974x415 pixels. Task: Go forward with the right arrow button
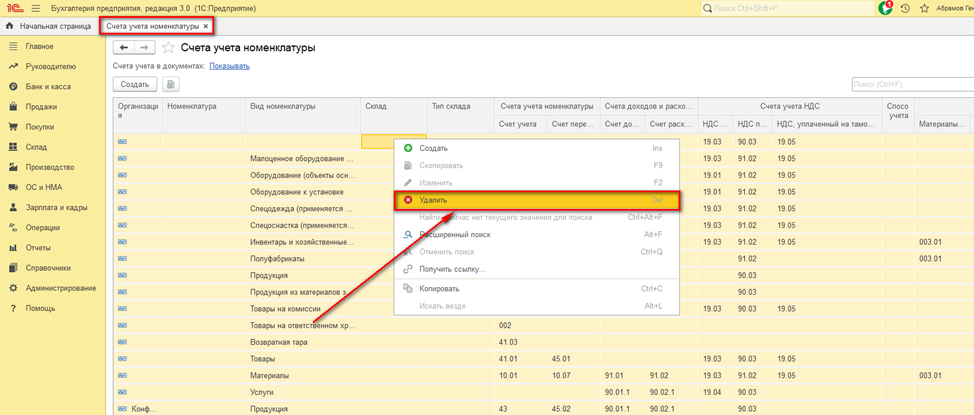(x=144, y=48)
